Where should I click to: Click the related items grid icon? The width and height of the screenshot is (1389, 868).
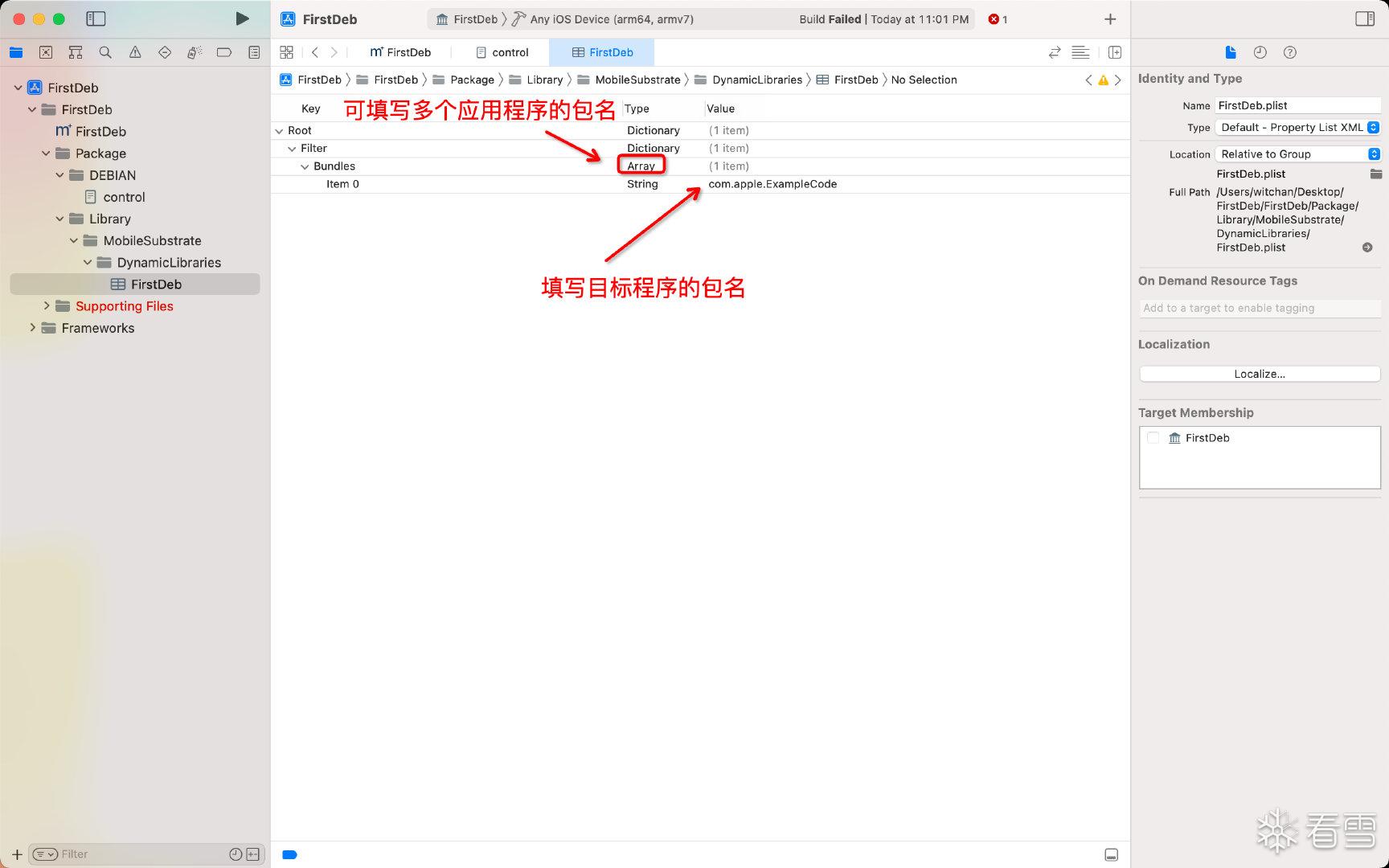(286, 52)
